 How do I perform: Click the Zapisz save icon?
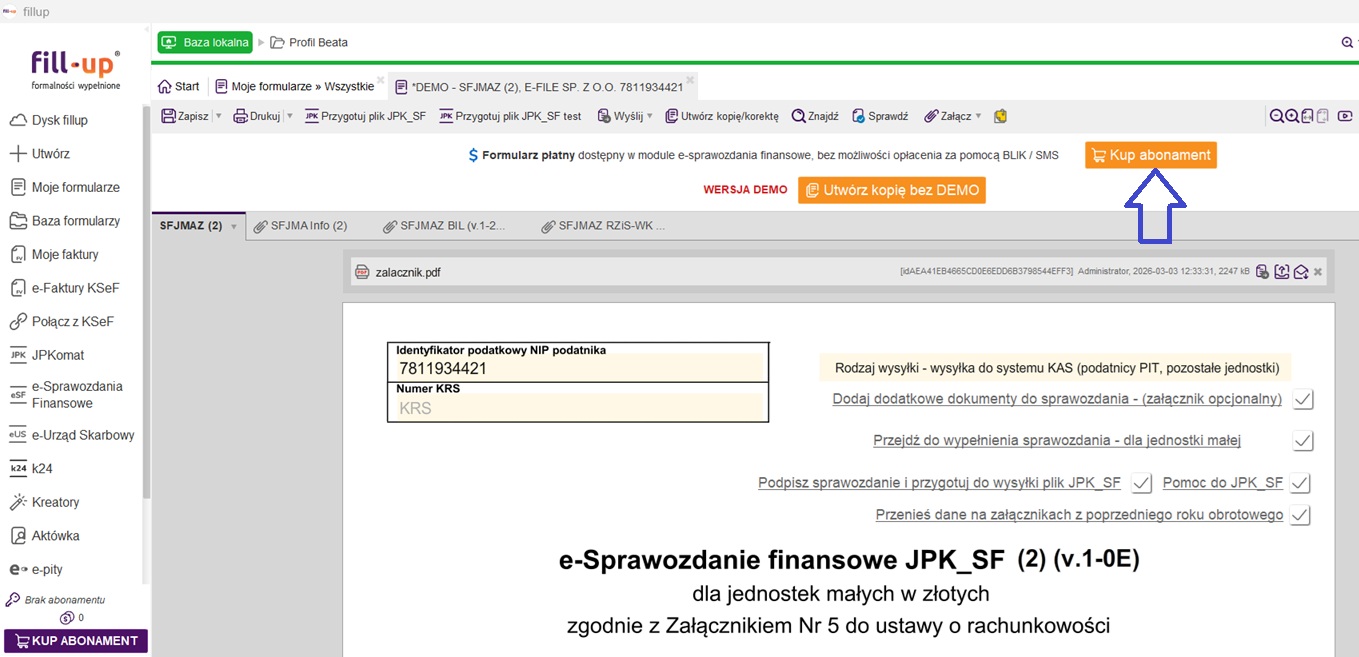[x=169, y=116]
